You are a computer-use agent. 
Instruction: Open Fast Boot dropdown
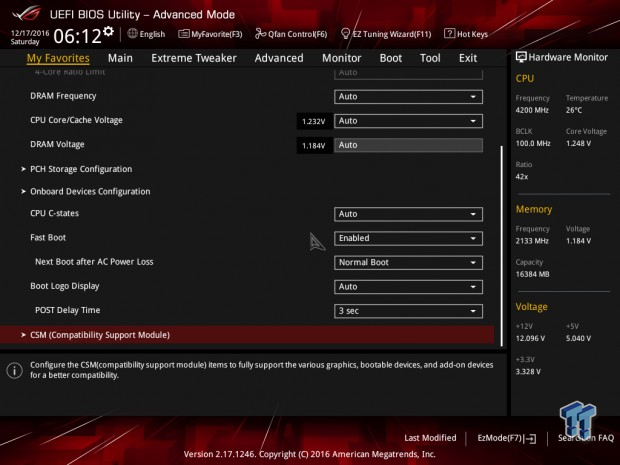408,238
